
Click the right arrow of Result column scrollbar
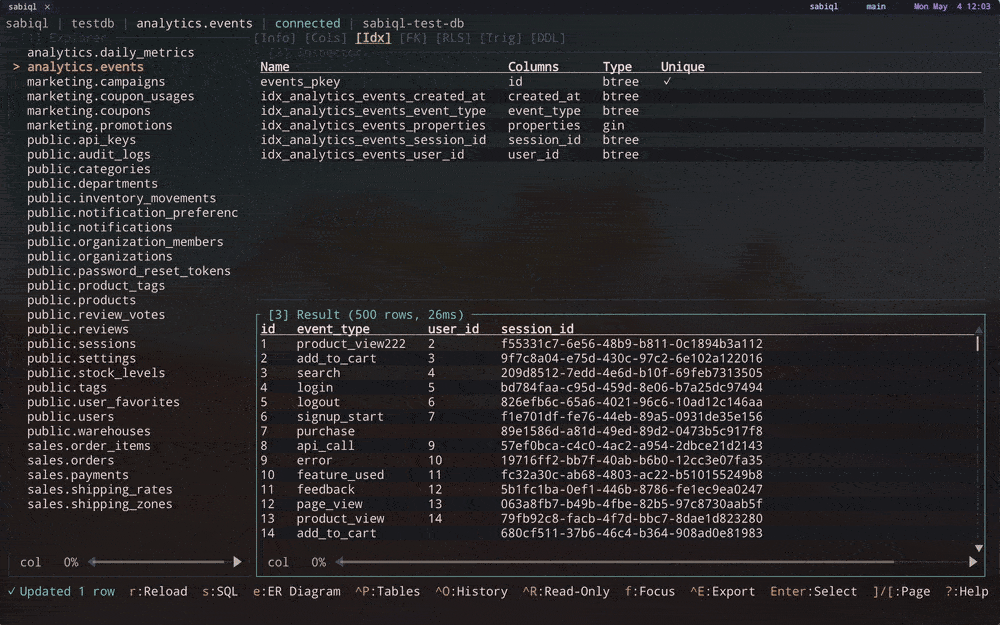coord(973,562)
